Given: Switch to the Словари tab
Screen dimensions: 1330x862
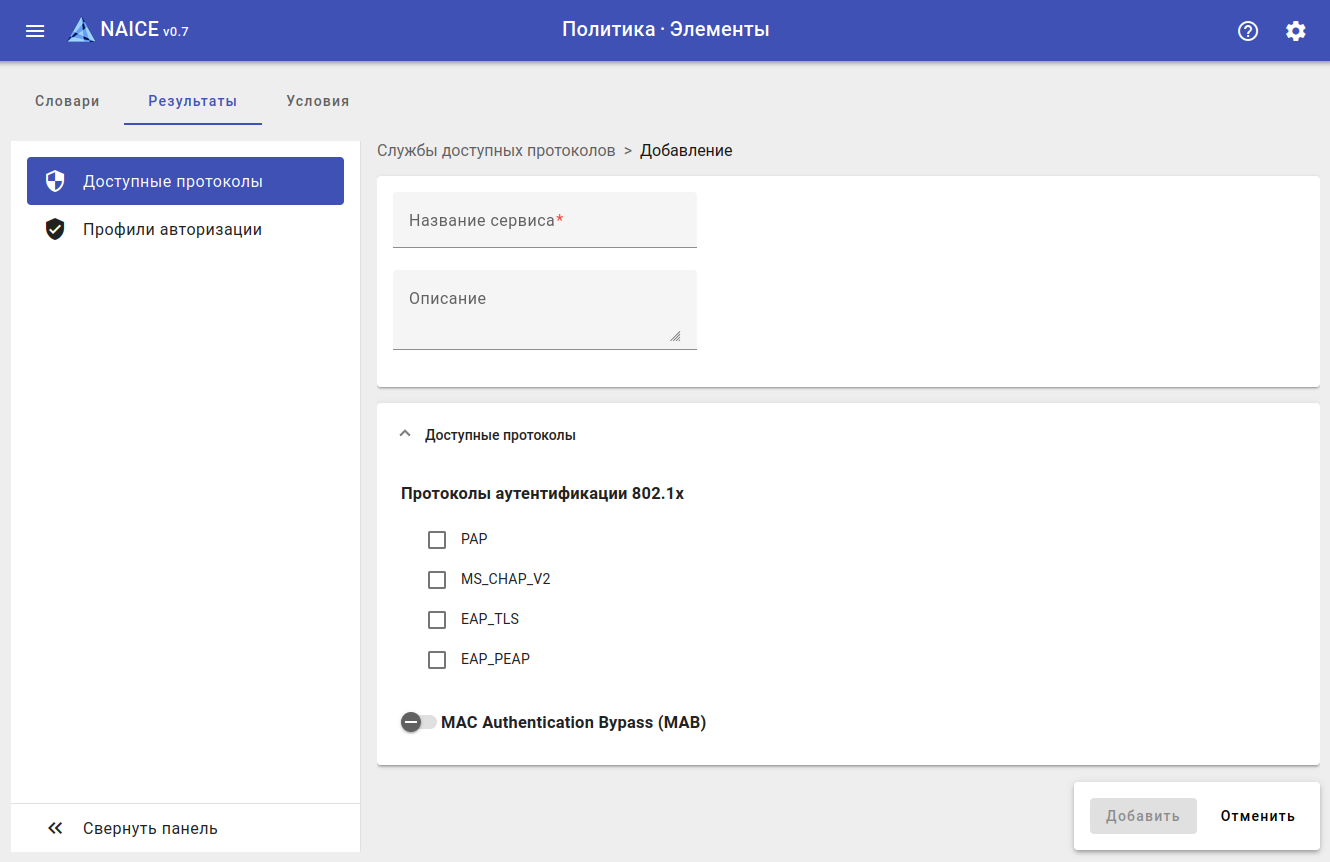Looking at the screenshot, I should [67, 101].
